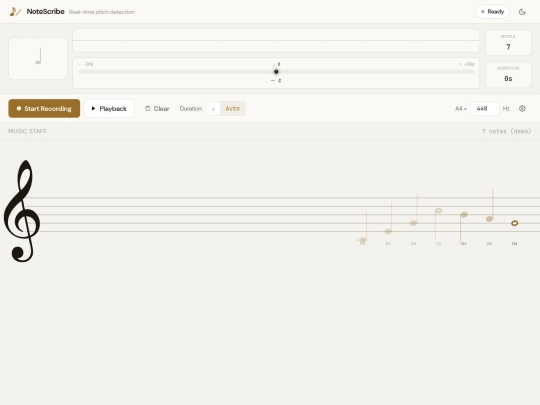Select the third note on the staff
The image size is (540, 405).
pos(413,223)
